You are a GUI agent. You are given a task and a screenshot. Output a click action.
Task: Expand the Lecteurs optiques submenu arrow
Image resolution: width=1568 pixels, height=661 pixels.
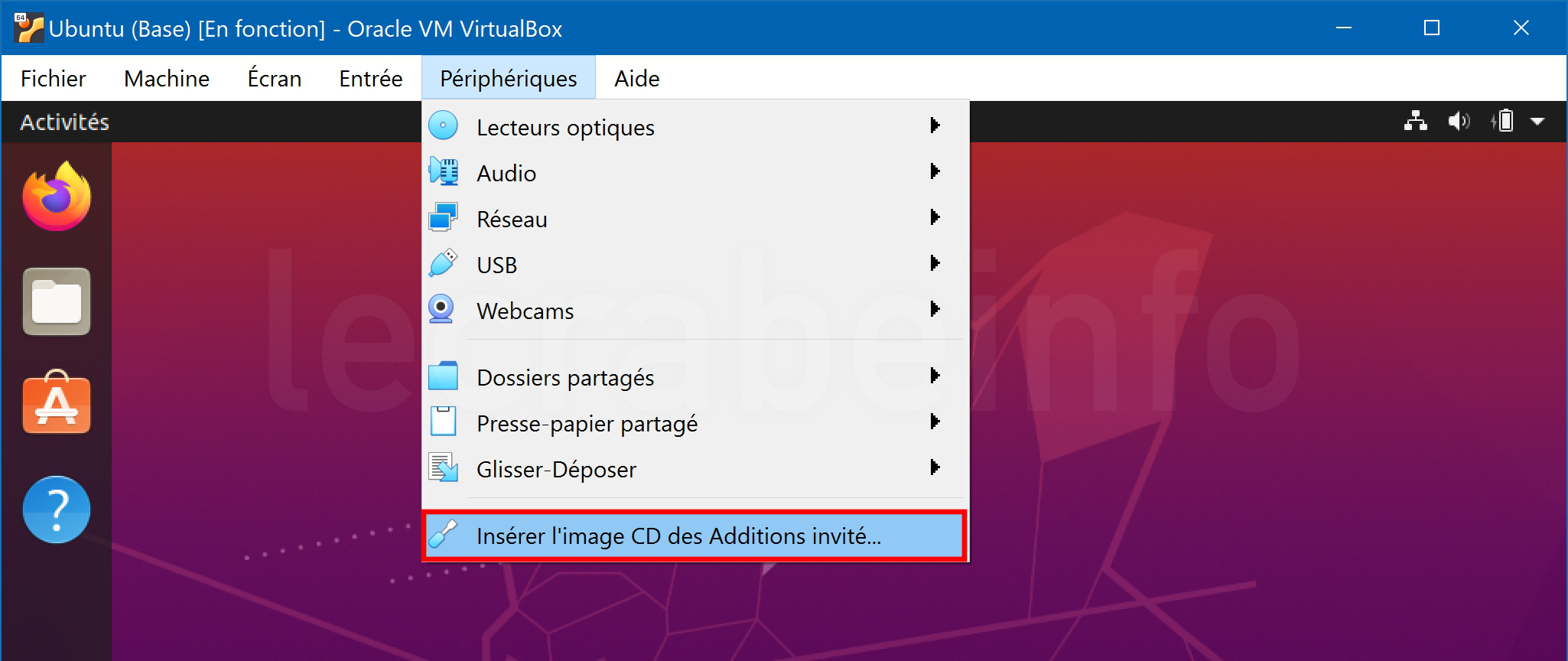click(x=935, y=125)
